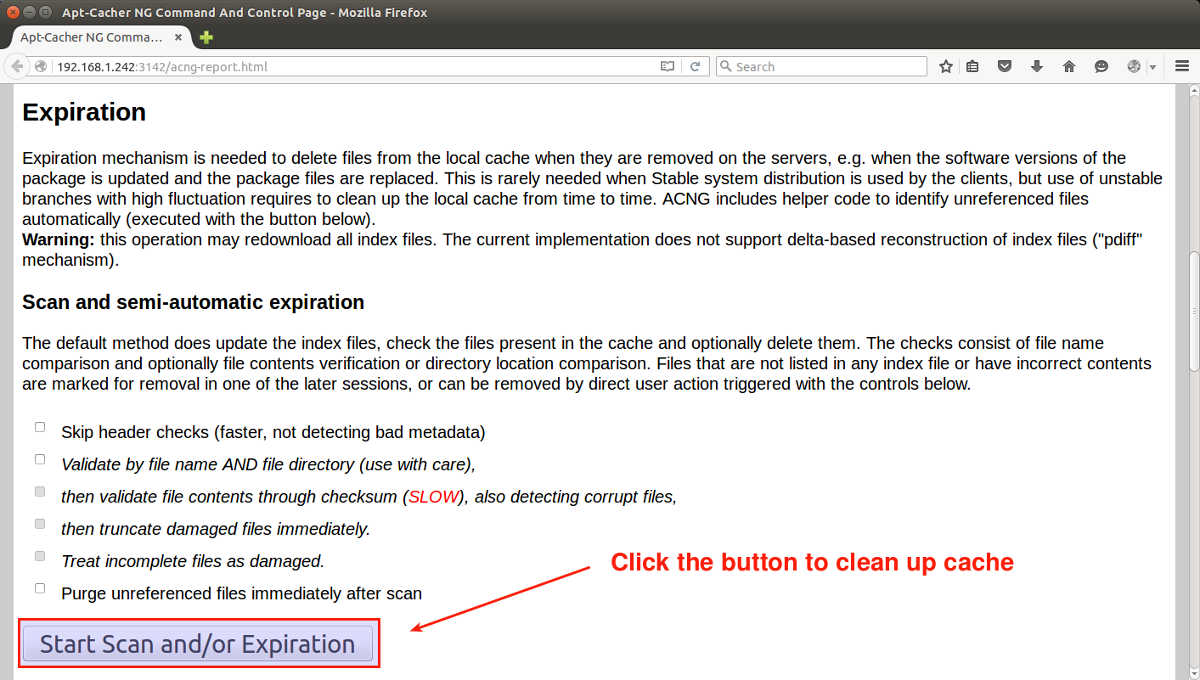Focus the address bar URL field
Image resolution: width=1200 pixels, height=680 pixels.
pyautogui.click(x=355, y=67)
